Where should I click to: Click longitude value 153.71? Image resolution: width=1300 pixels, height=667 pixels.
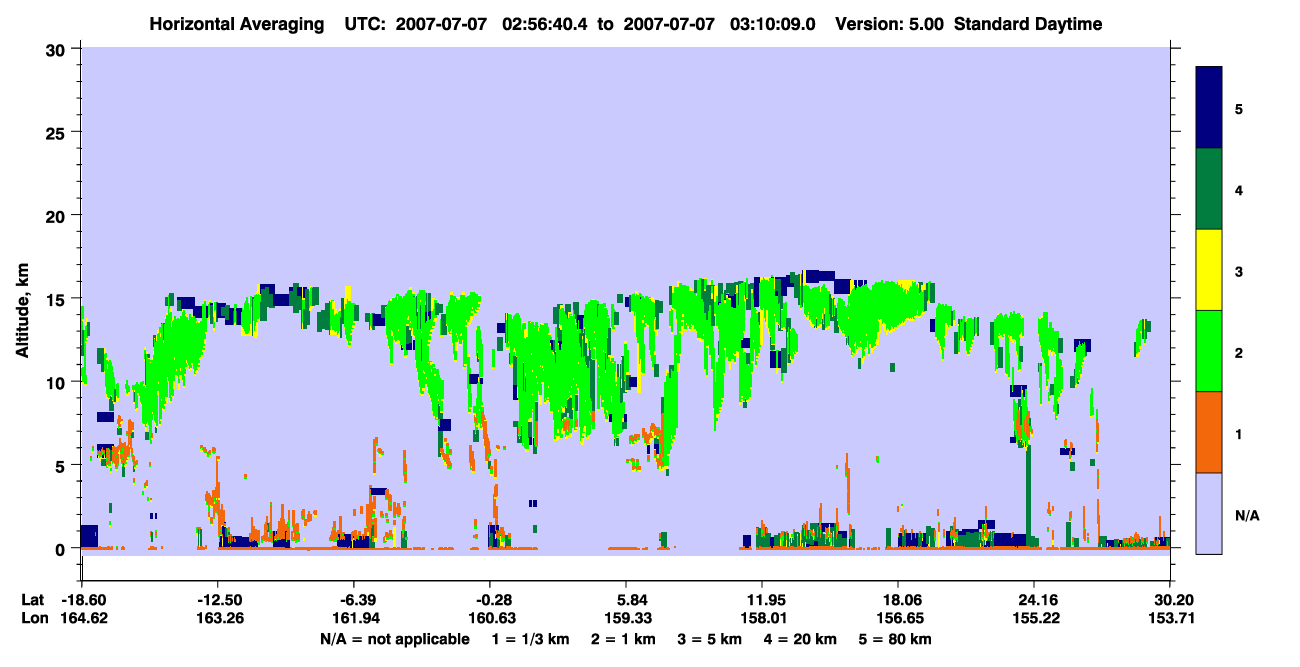1170,618
